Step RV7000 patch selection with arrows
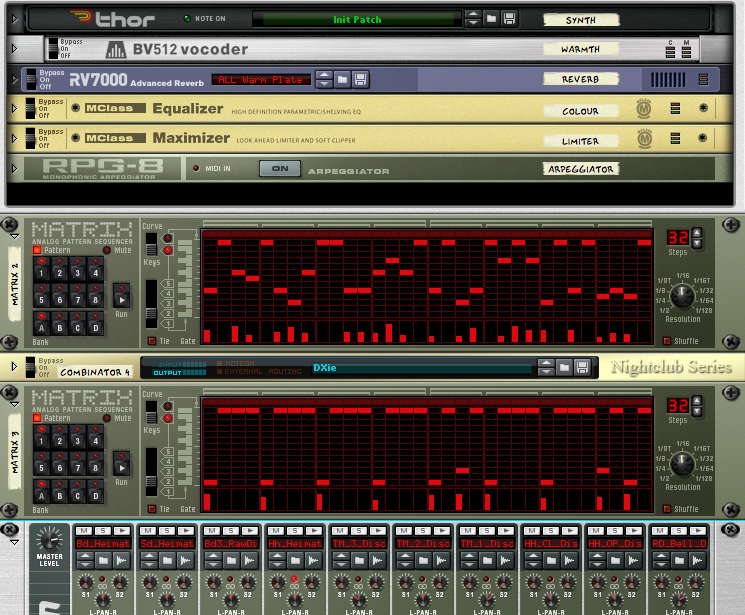Viewport: 745px width, 615px height. (324, 79)
